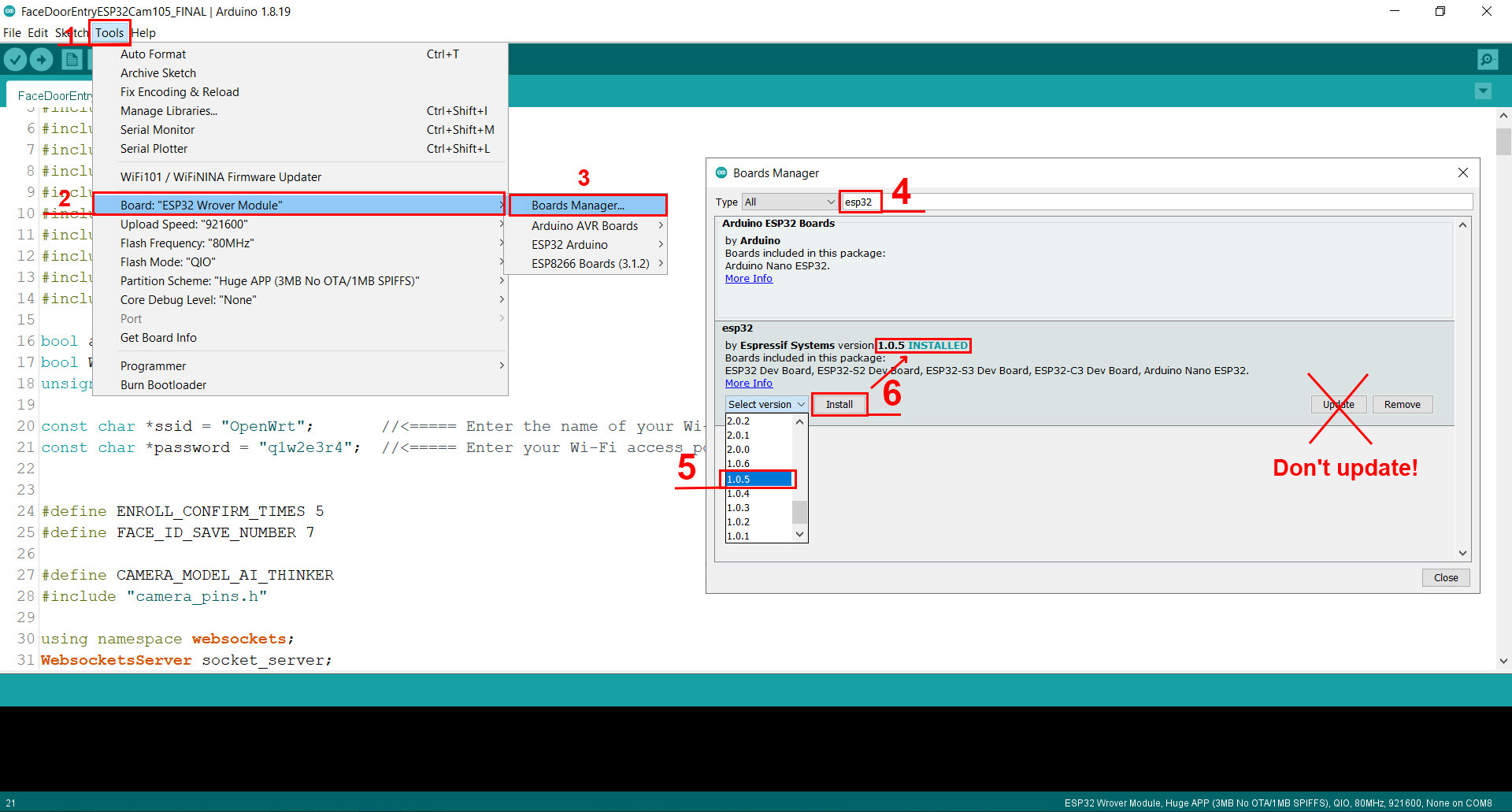Screen dimensions: 1512x812
Task: Select Archive Sketch menu entry
Action: [300, 73]
